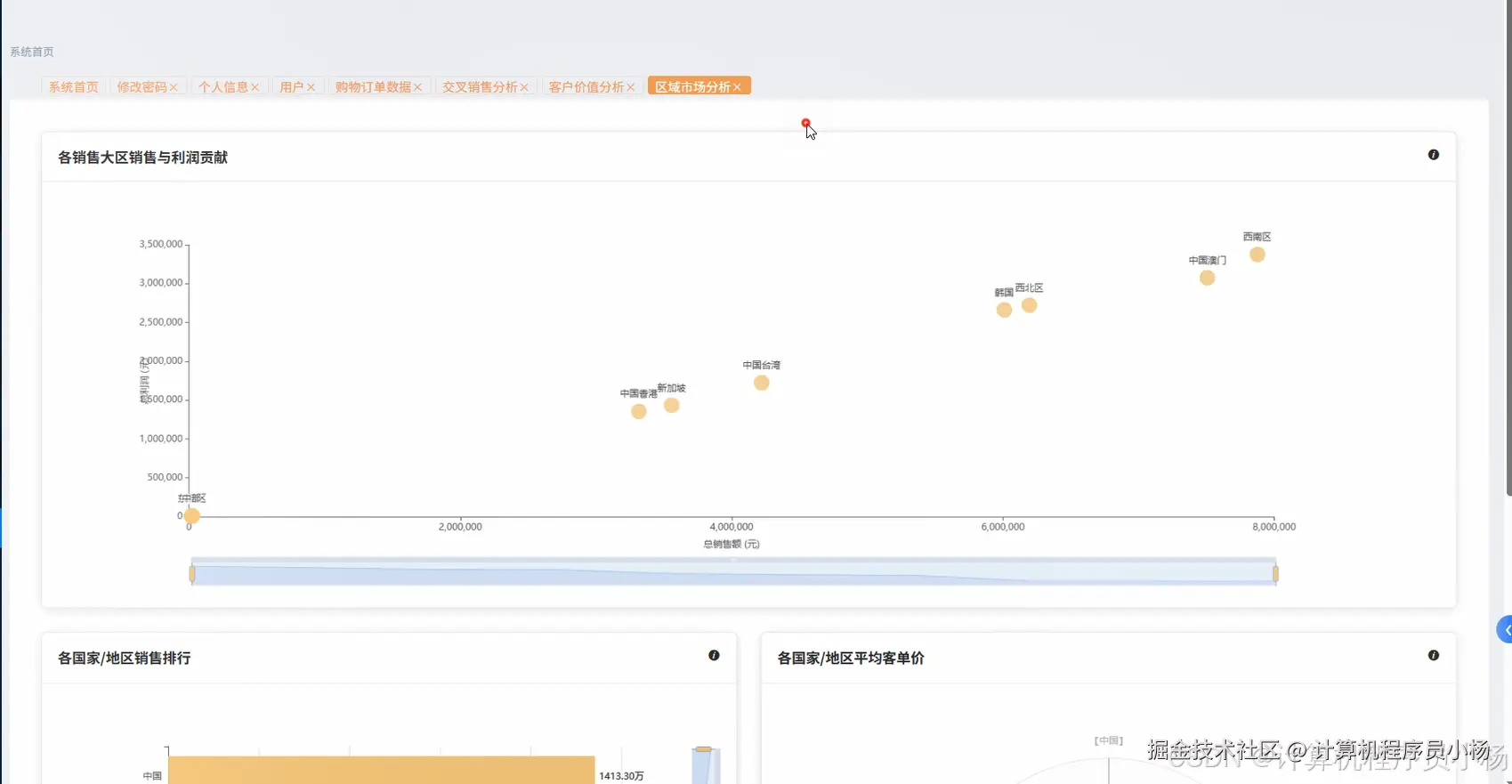Click the 2,000,000 x-axis label
The height and width of the screenshot is (784, 1512).
pyautogui.click(x=460, y=527)
